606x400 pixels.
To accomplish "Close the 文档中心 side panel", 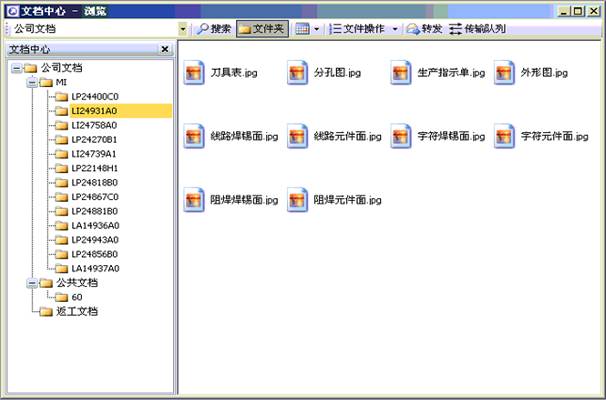I will click(165, 49).
